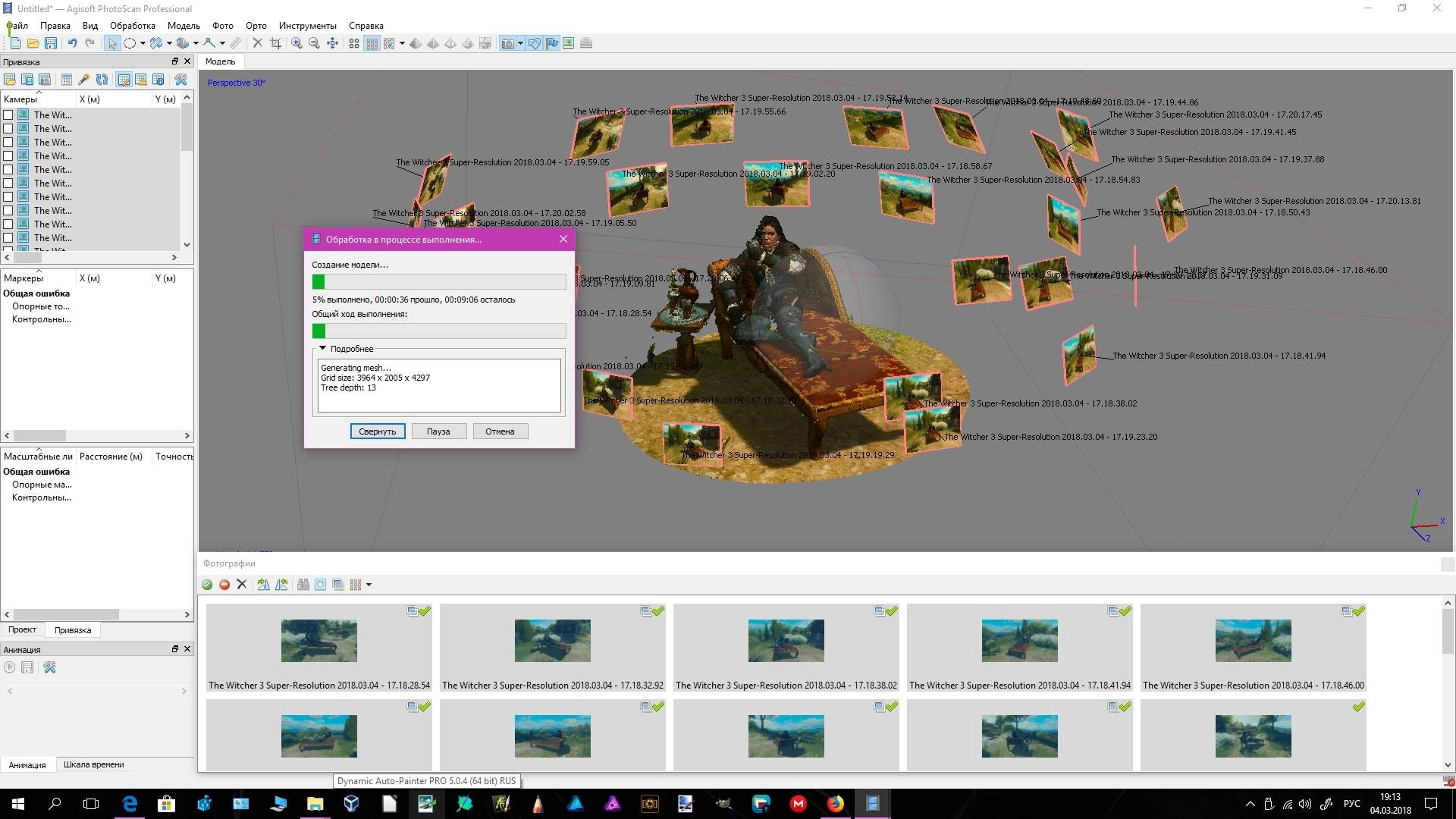This screenshot has width=1456, height=819.
Task: Tick the second camera row checkbox
Action: (x=8, y=129)
